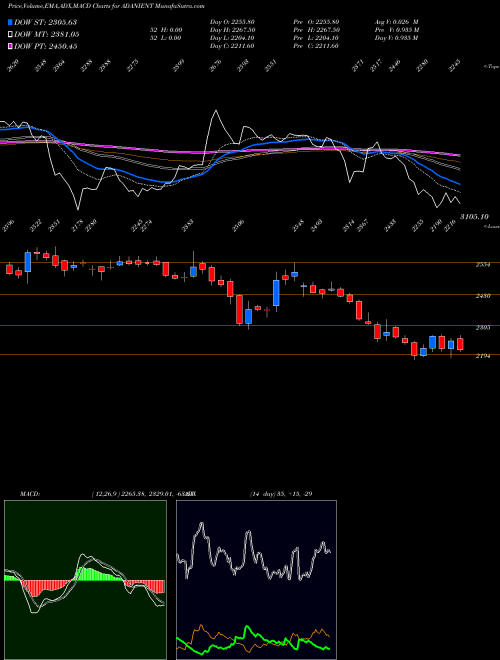This screenshot has height=660, width=500.
Task: Click the MACD label above the green panel
Action: [x=30, y=494]
